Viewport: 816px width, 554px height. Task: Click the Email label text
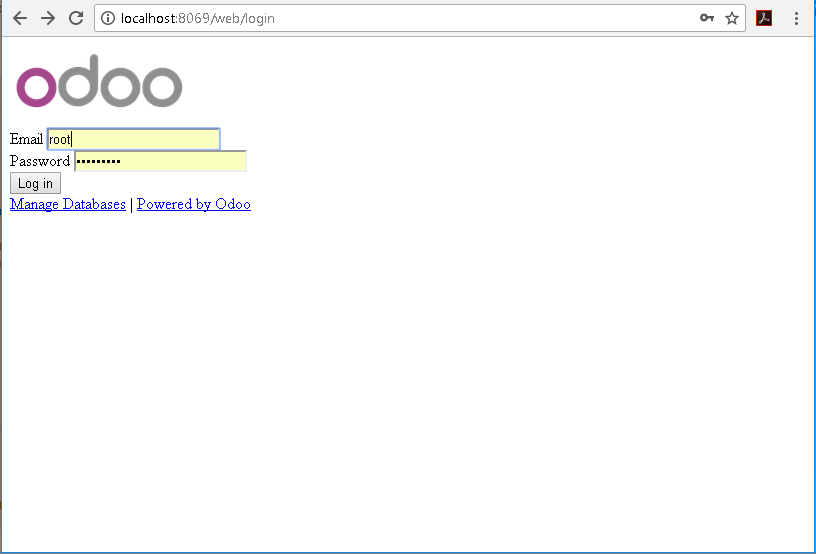point(27,139)
